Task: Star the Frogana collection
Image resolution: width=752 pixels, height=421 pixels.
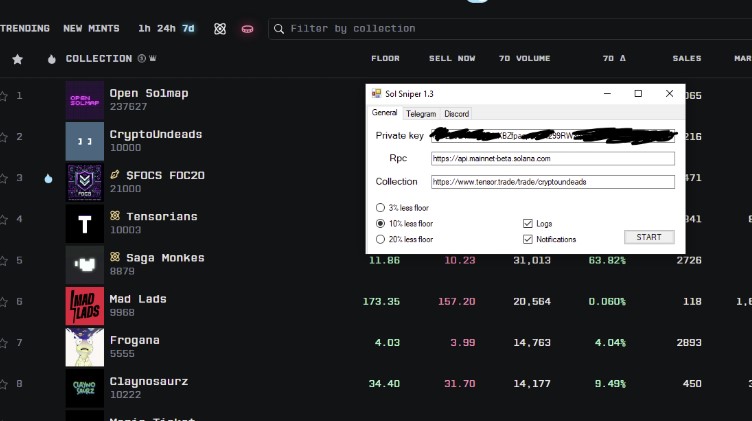Action: (x=4, y=343)
